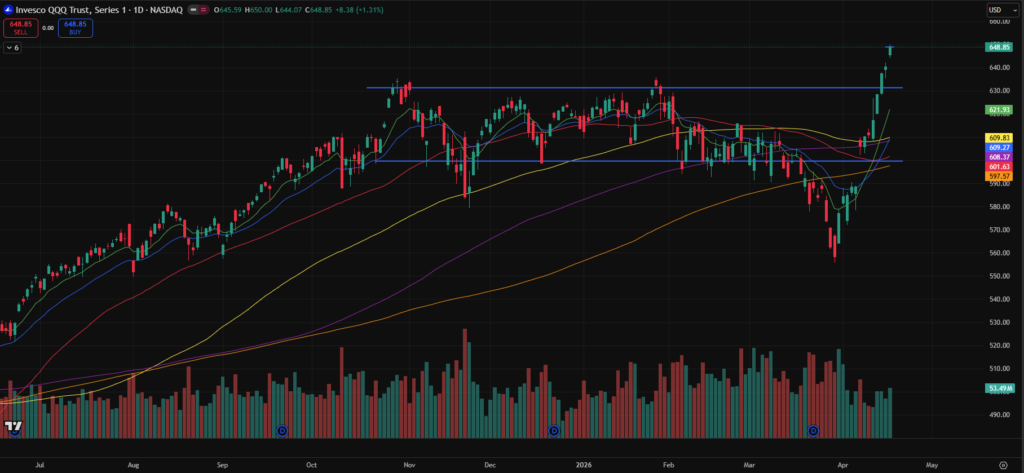Click the TradingView logo in the chart corner

[14, 428]
